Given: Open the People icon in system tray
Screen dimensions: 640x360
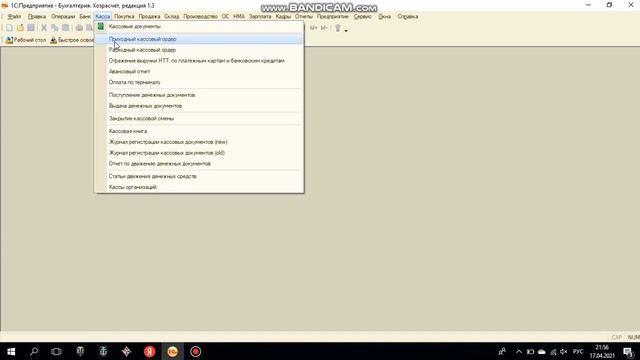Looking at the screenshot, I should click(x=502, y=351).
